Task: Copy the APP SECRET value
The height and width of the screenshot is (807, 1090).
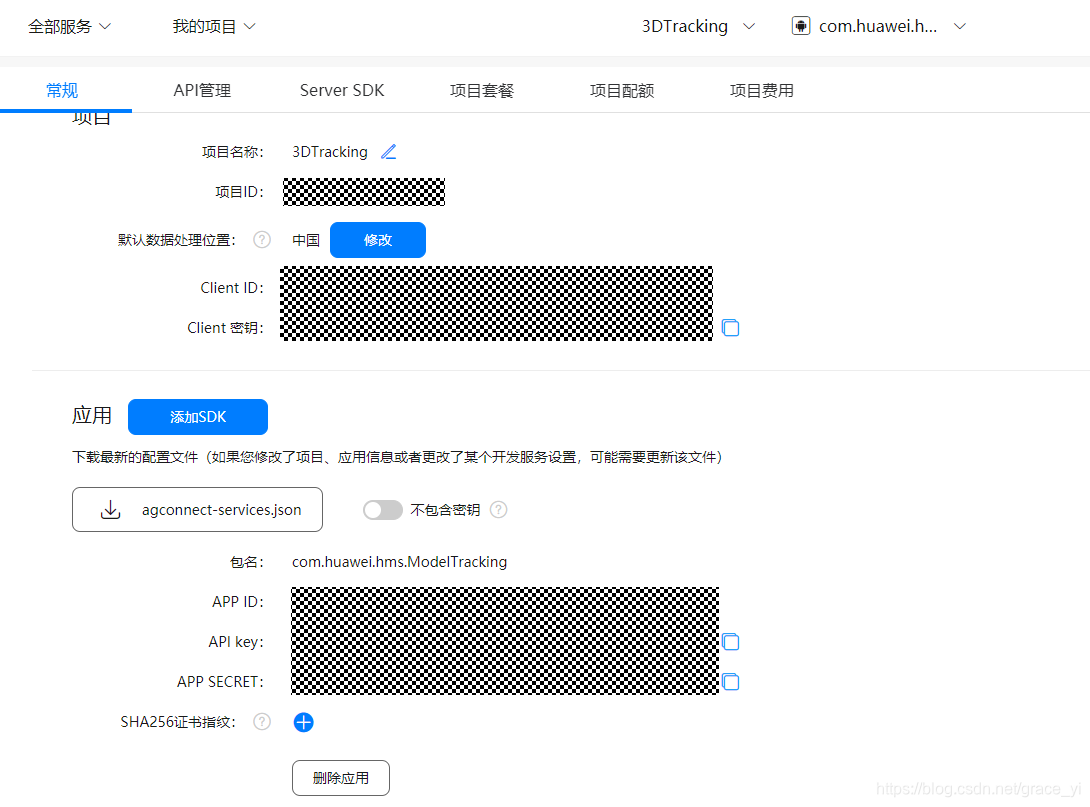Action: [x=730, y=682]
